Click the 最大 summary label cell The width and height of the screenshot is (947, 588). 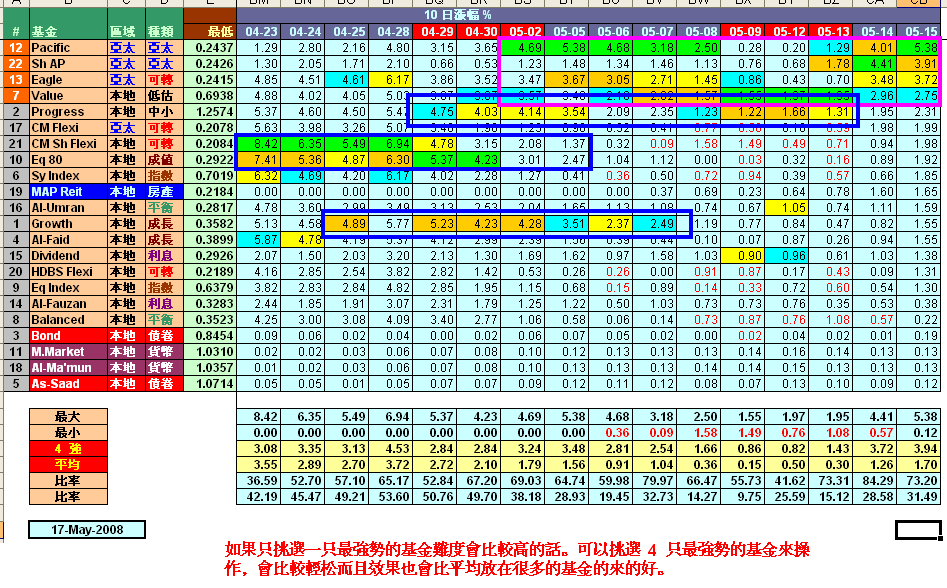tap(68, 417)
